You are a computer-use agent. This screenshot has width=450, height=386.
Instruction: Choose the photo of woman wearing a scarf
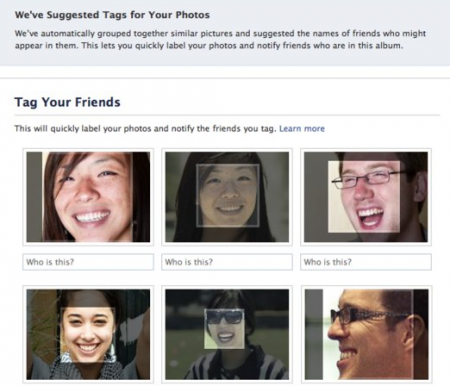coord(88,334)
